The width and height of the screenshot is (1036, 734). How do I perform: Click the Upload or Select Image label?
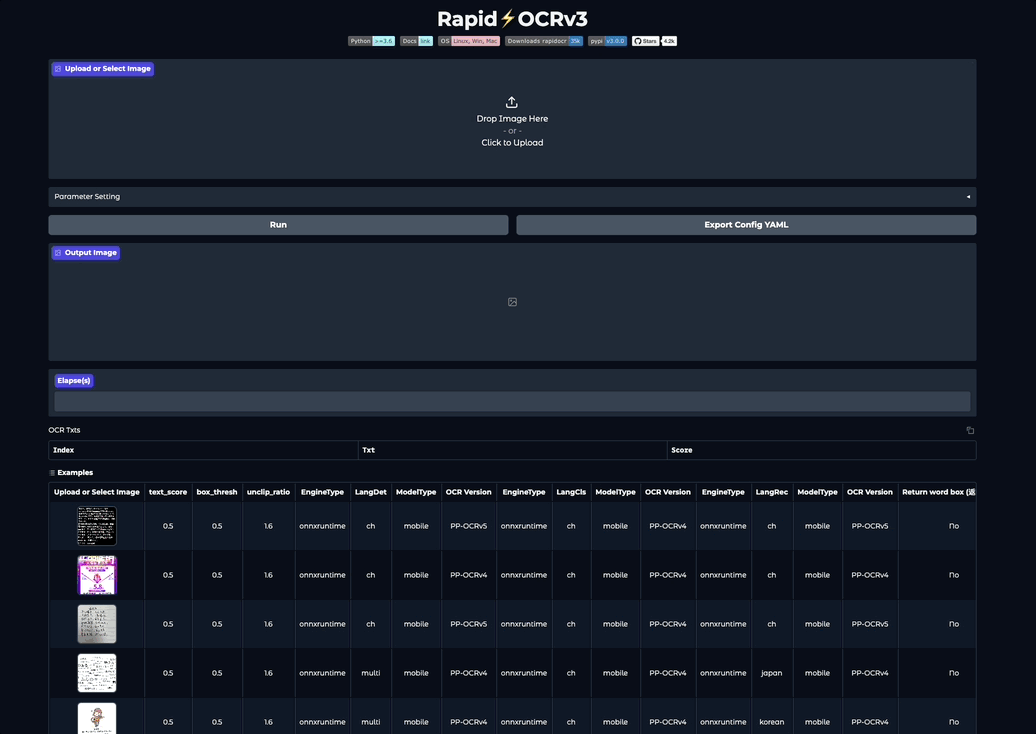pyautogui.click(x=102, y=68)
